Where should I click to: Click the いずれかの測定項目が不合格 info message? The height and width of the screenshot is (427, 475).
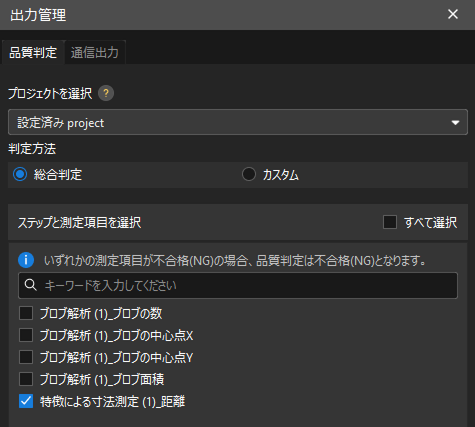point(235,260)
